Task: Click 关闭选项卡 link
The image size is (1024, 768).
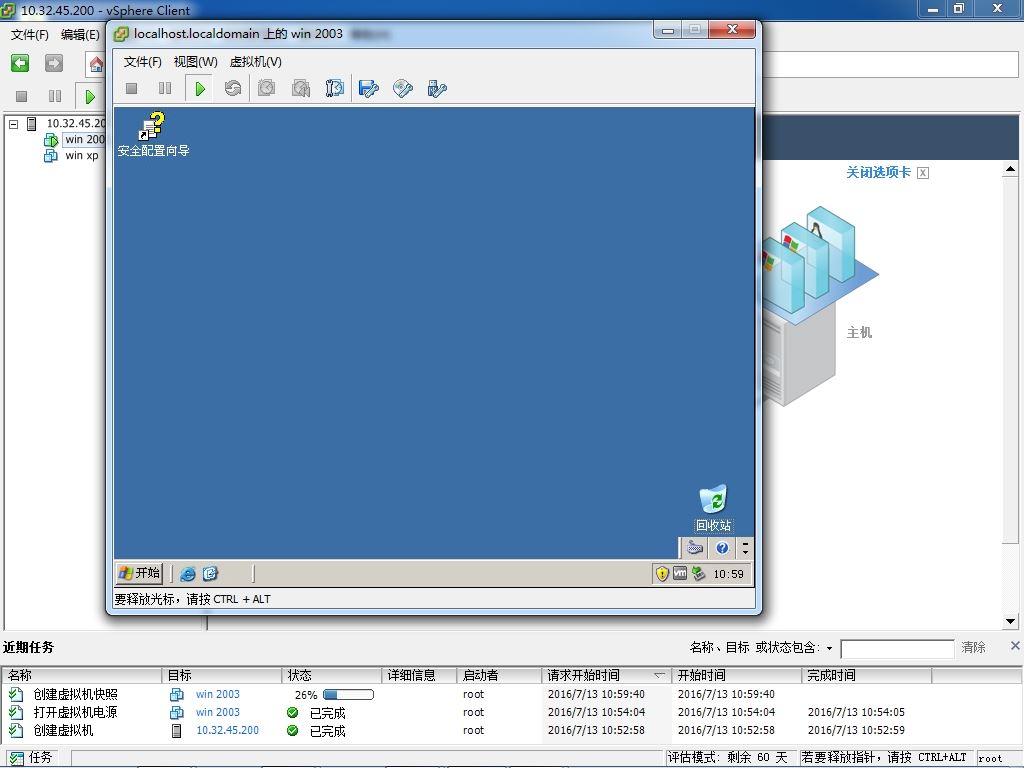Action: (878, 172)
